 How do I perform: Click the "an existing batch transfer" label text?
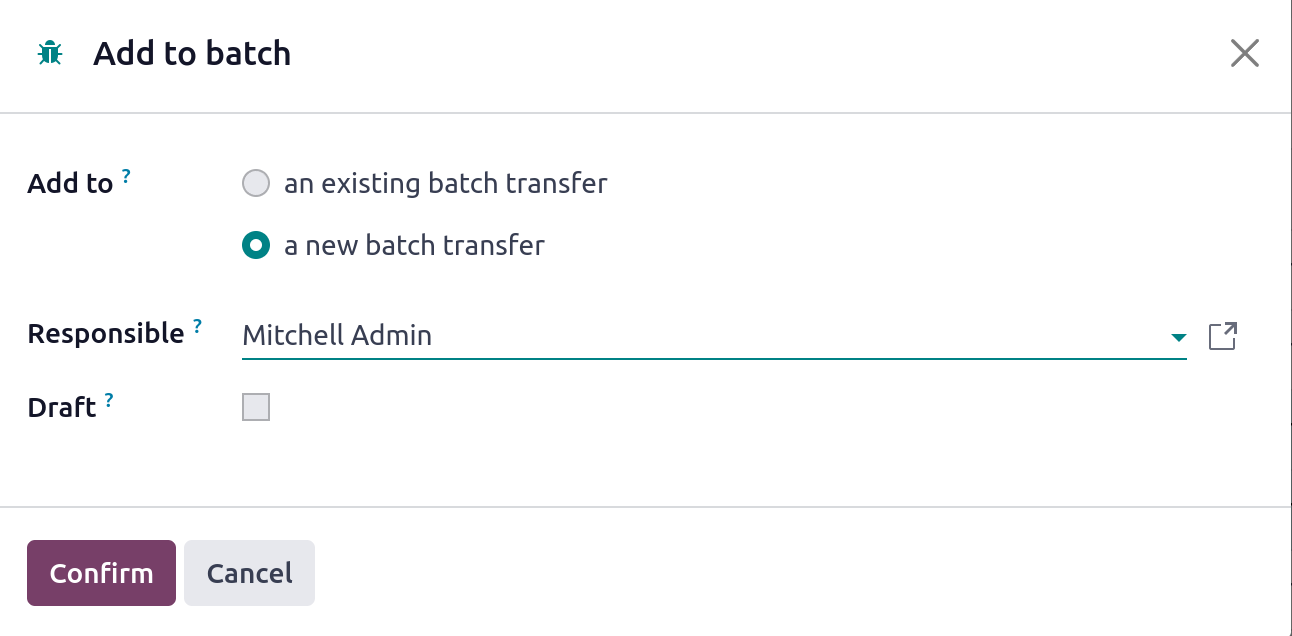446,184
